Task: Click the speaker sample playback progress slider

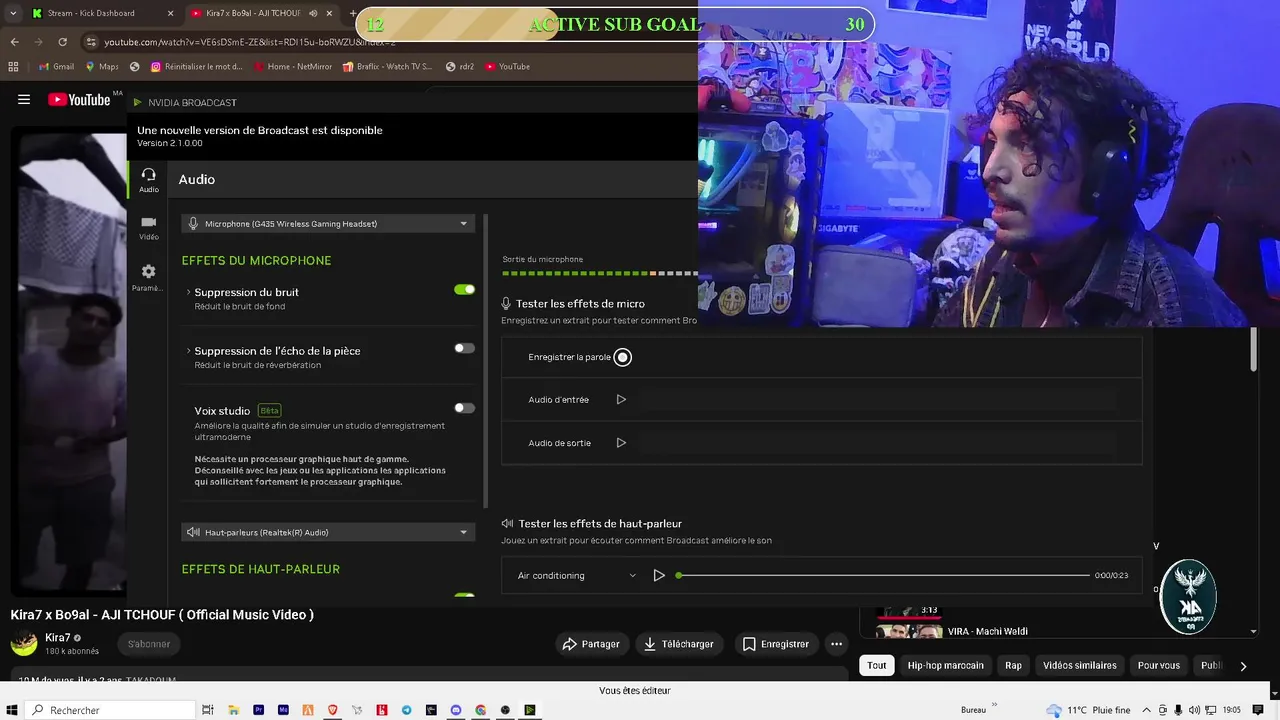Action: click(x=884, y=575)
